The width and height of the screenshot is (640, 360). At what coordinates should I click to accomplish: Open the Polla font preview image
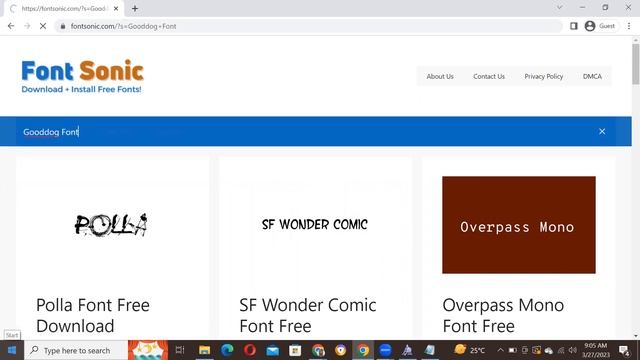point(111,224)
